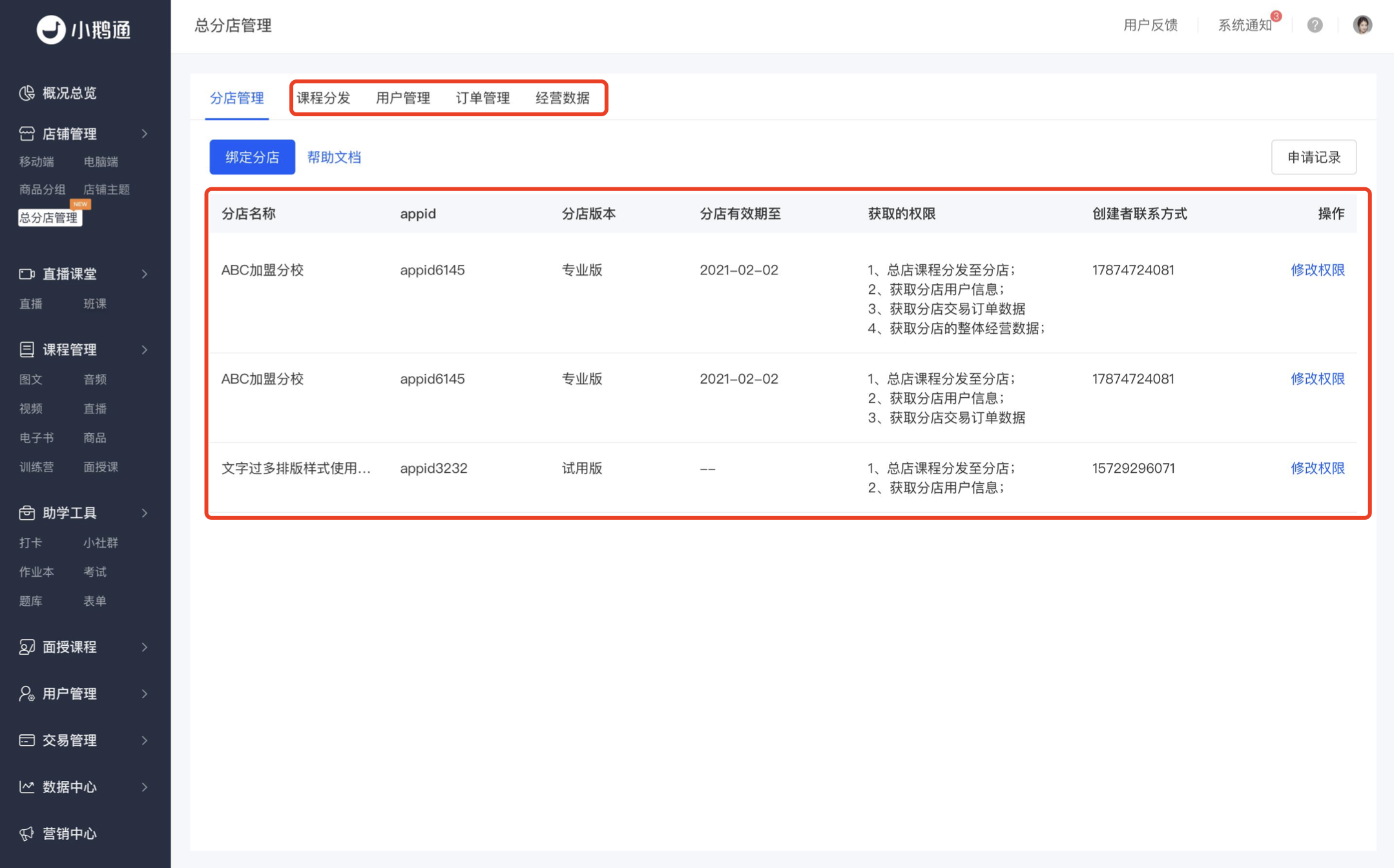This screenshot has height=868, width=1394.
Task: Open 用户反馈 in the header
Action: (1150, 25)
